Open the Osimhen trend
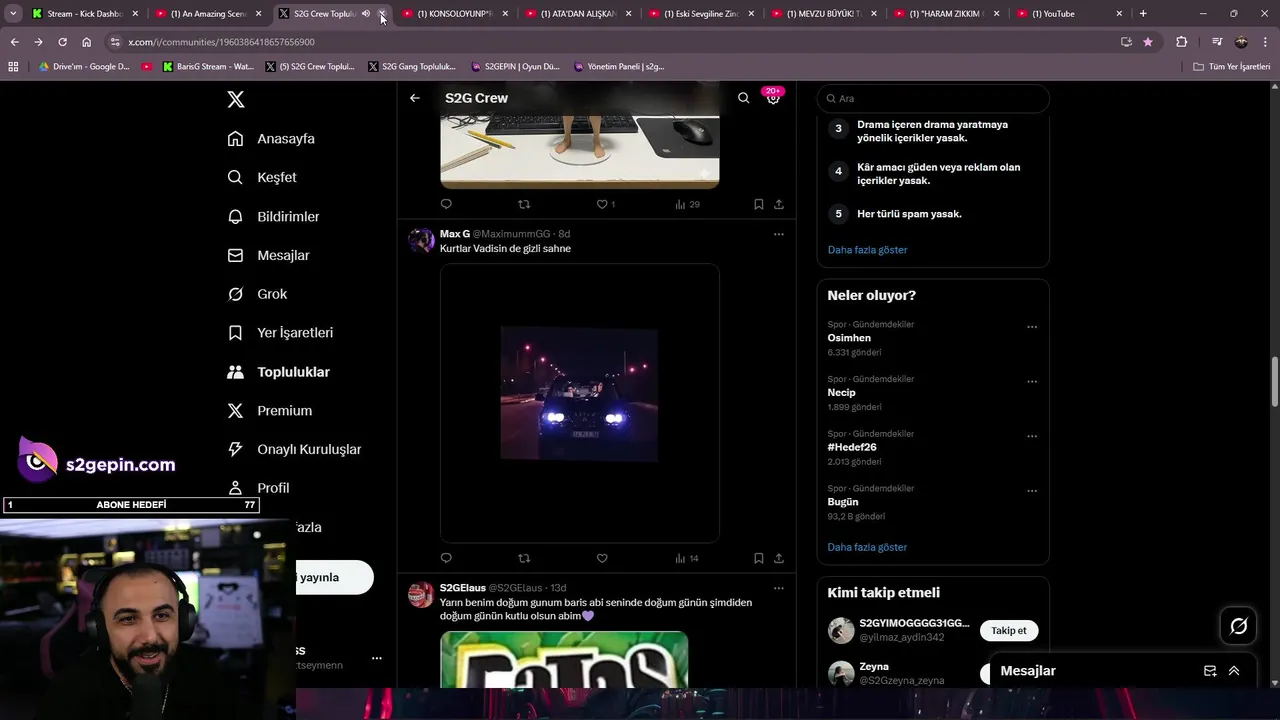Viewport: 1280px width, 720px height. 849,338
